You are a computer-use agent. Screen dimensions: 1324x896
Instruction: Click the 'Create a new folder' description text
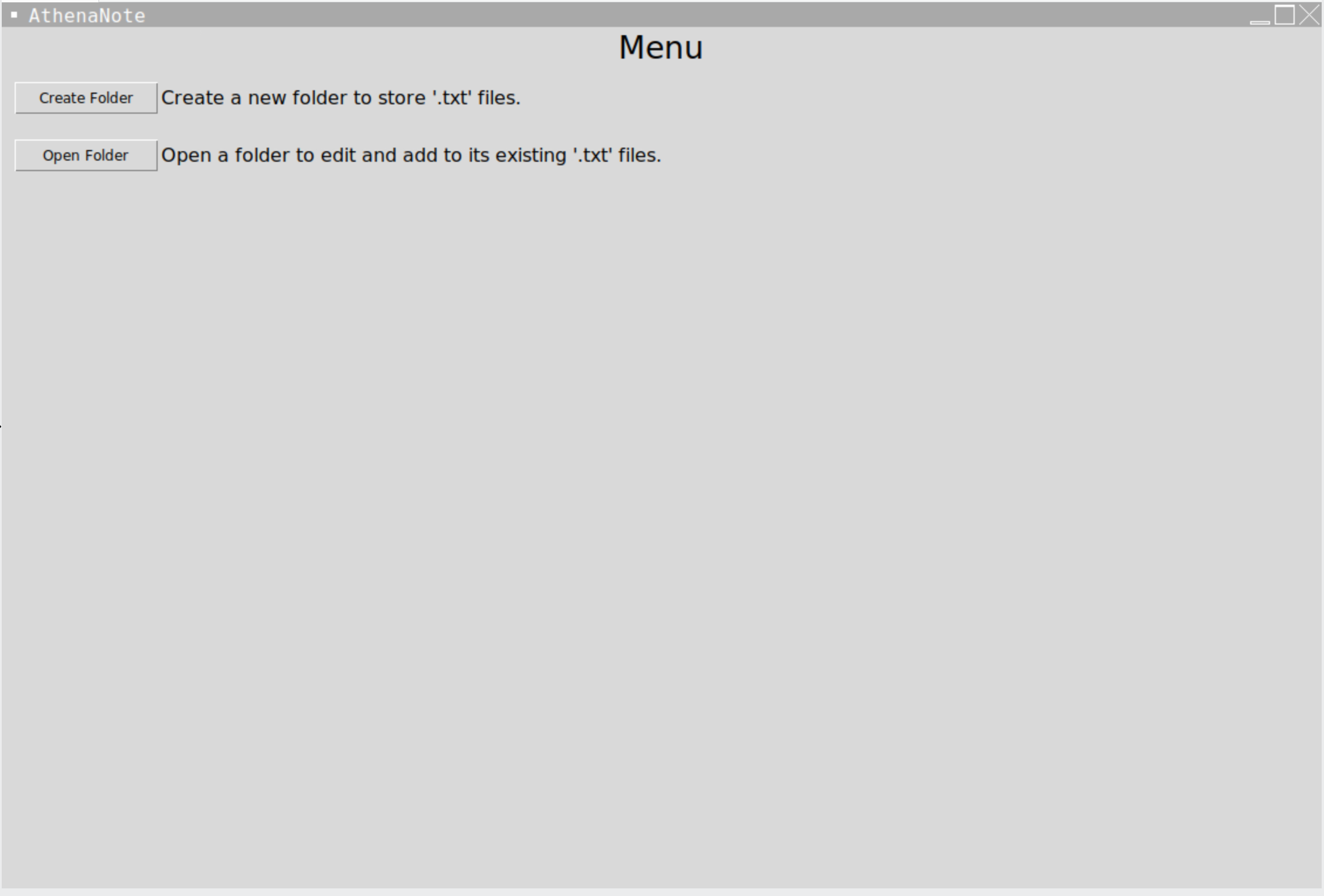pyautogui.click(x=341, y=98)
